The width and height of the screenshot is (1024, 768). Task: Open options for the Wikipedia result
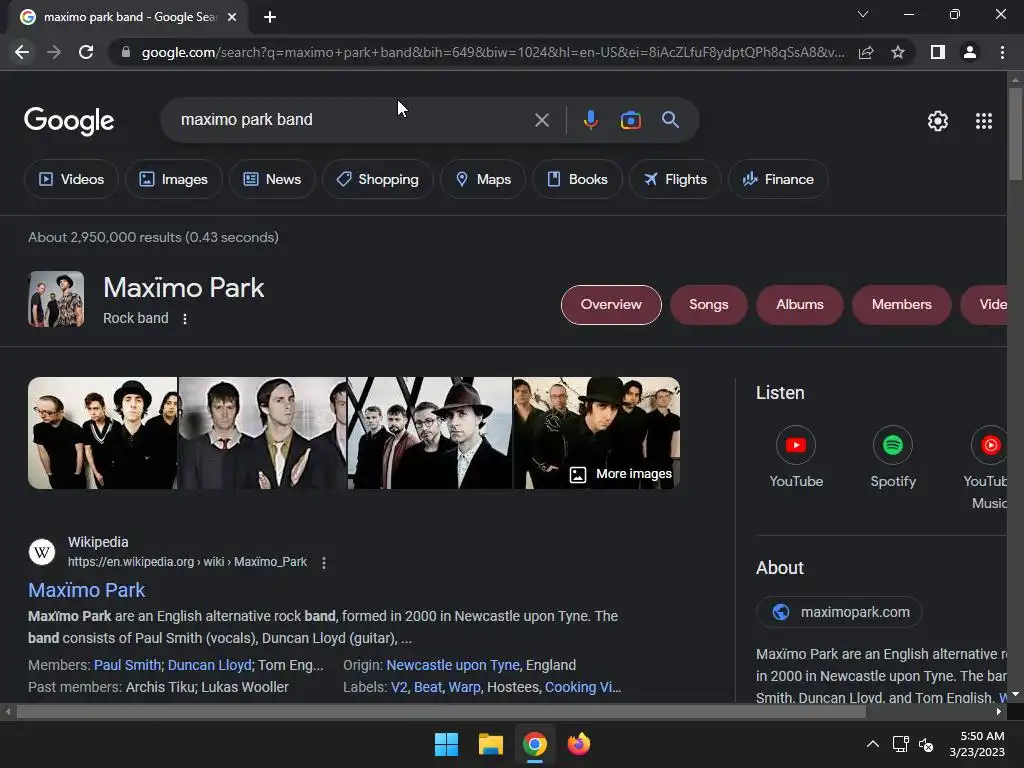pyautogui.click(x=324, y=562)
